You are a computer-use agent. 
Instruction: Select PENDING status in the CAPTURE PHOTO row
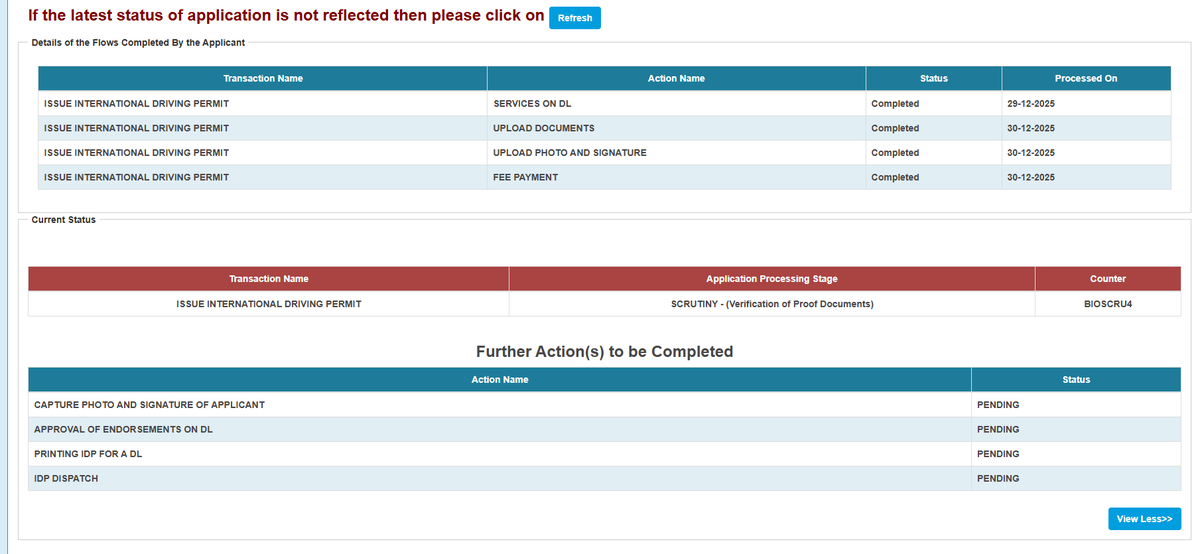click(998, 405)
